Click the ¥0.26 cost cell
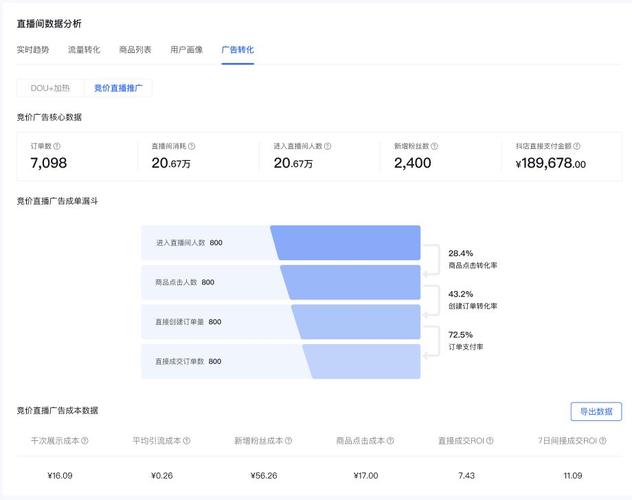The height and width of the screenshot is (500, 632). point(162,475)
